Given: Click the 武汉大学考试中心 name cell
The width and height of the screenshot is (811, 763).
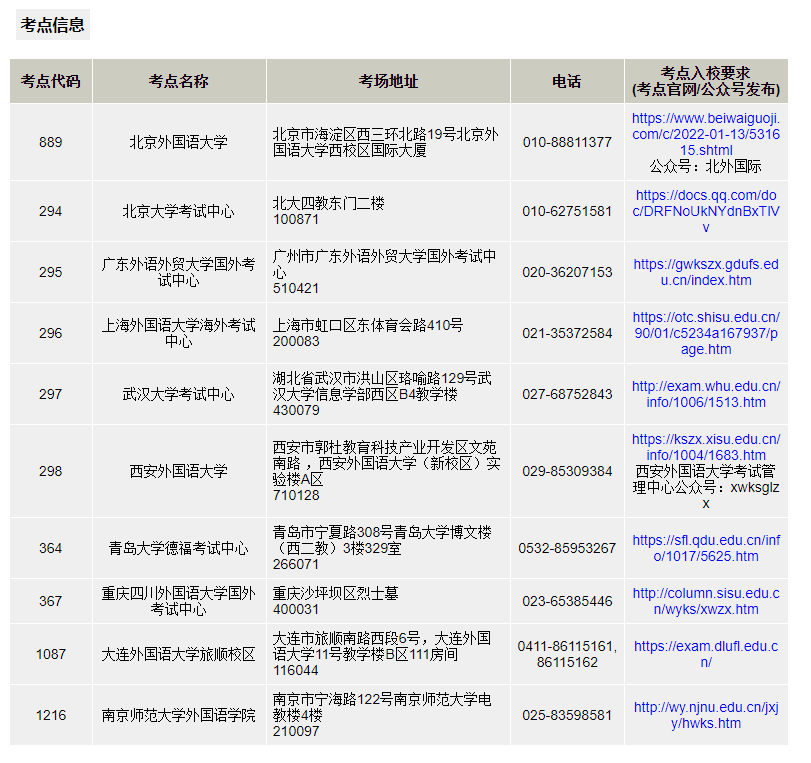Looking at the screenshot, I should [x=178, y=394].
